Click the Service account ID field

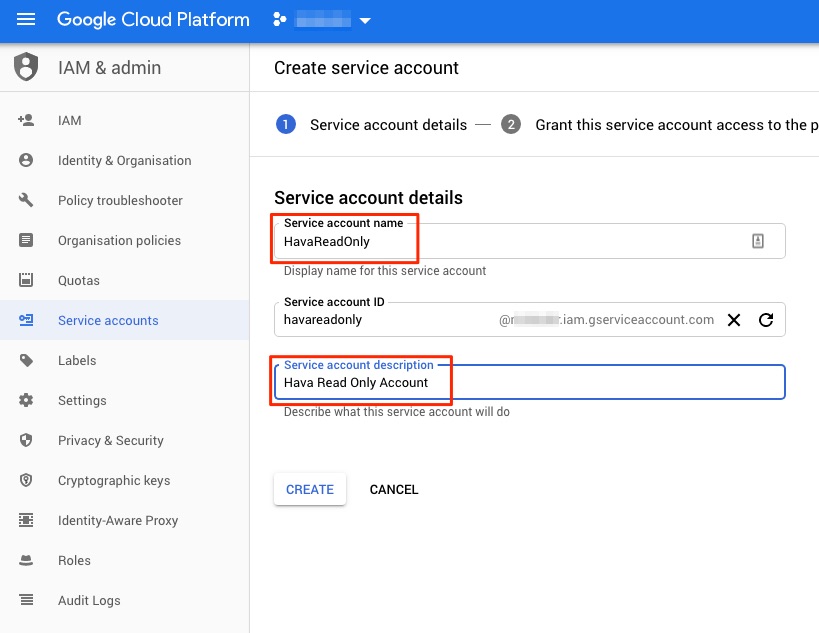(x=530, y=319)
